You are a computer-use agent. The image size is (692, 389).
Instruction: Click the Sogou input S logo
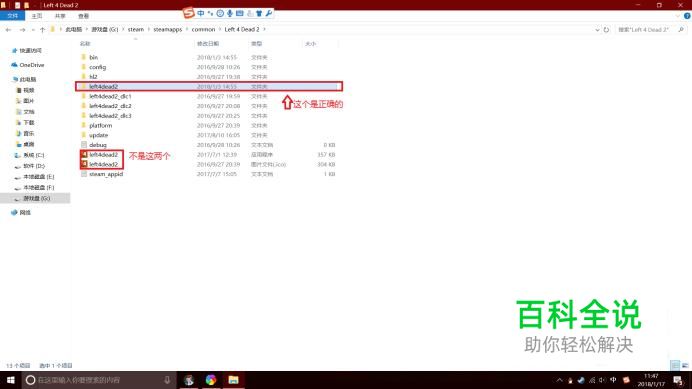tap(189, 13)
